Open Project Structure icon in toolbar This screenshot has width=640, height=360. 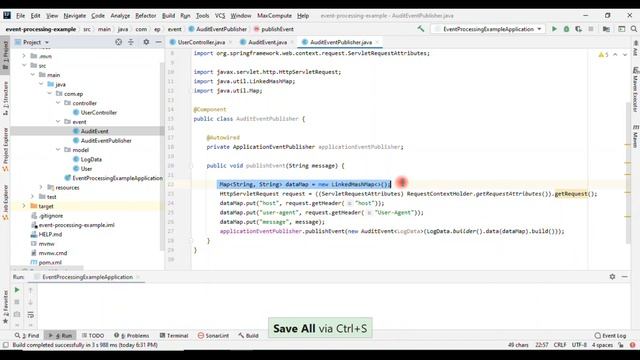[606, 29]
